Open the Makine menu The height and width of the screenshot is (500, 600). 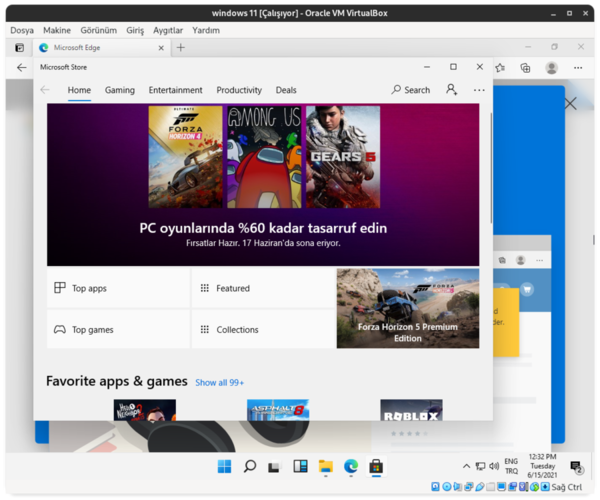coord(57,30)
